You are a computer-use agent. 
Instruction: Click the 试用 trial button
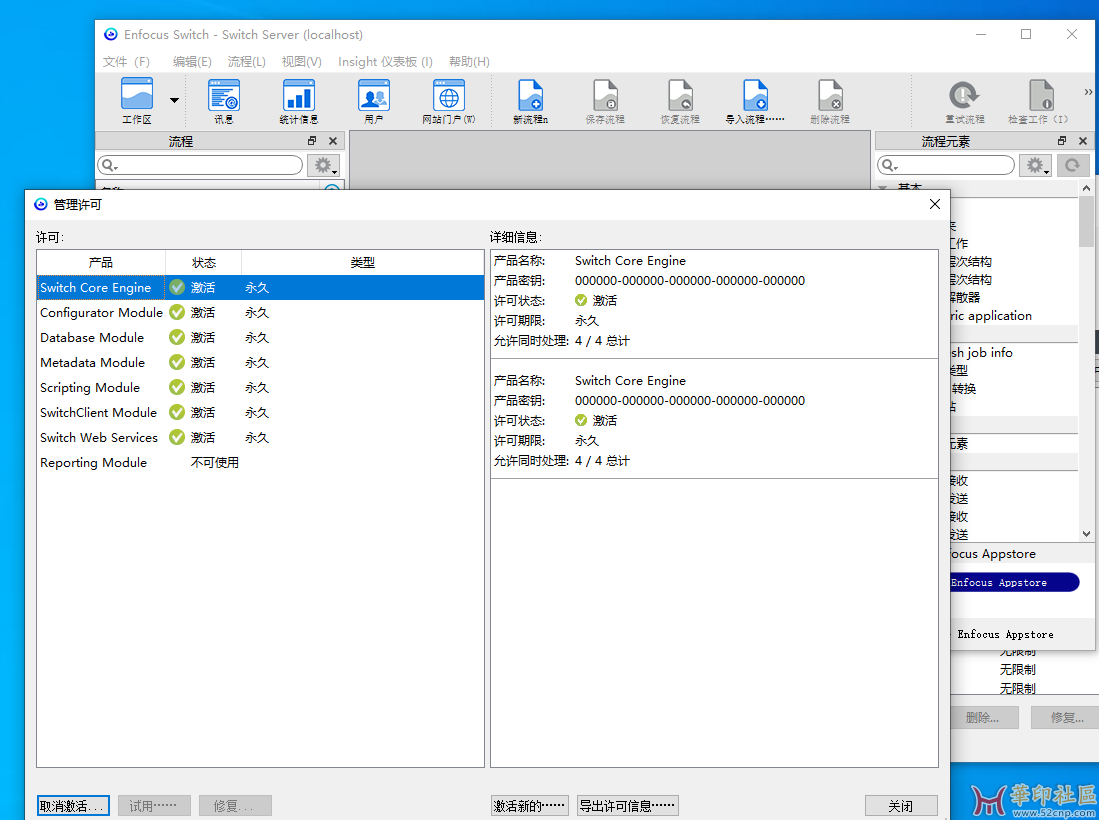[154, 806]
